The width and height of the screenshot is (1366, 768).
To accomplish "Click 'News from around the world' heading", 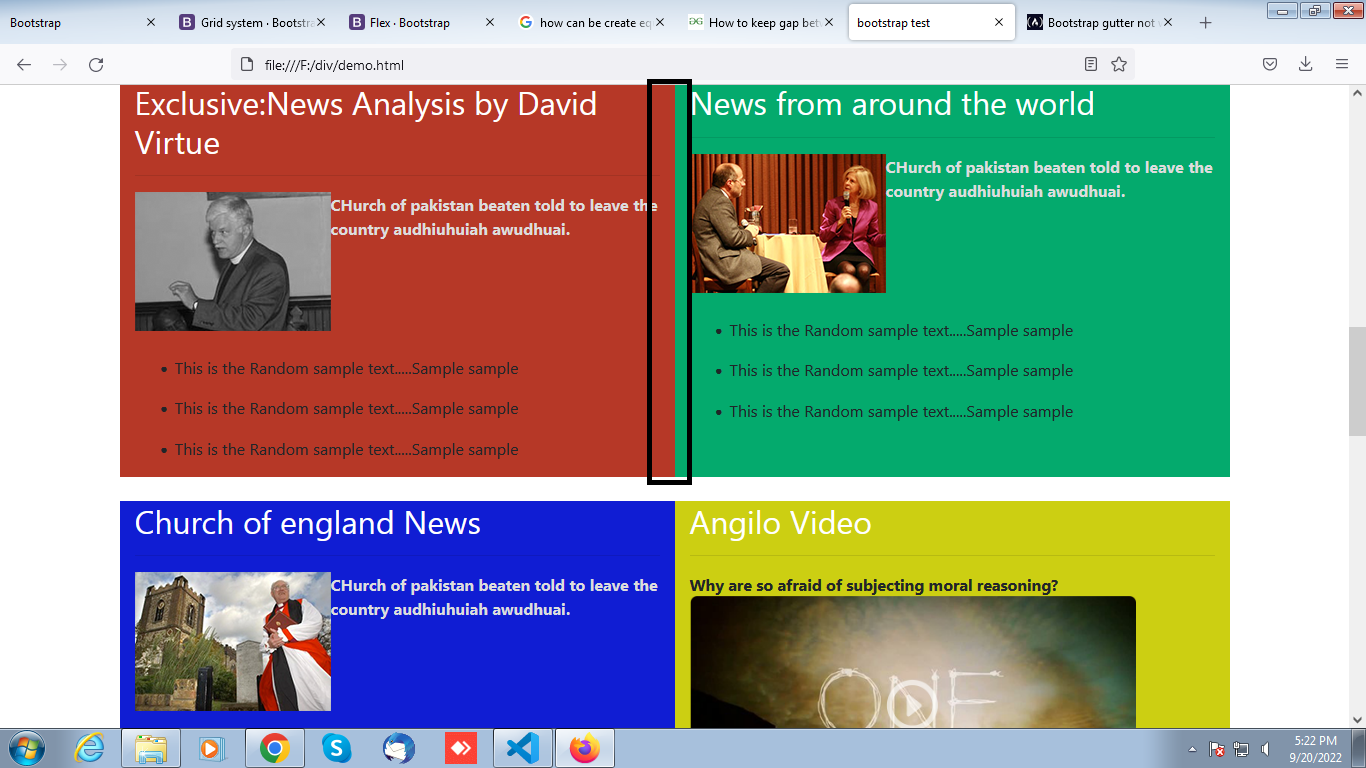I will 892,104.
